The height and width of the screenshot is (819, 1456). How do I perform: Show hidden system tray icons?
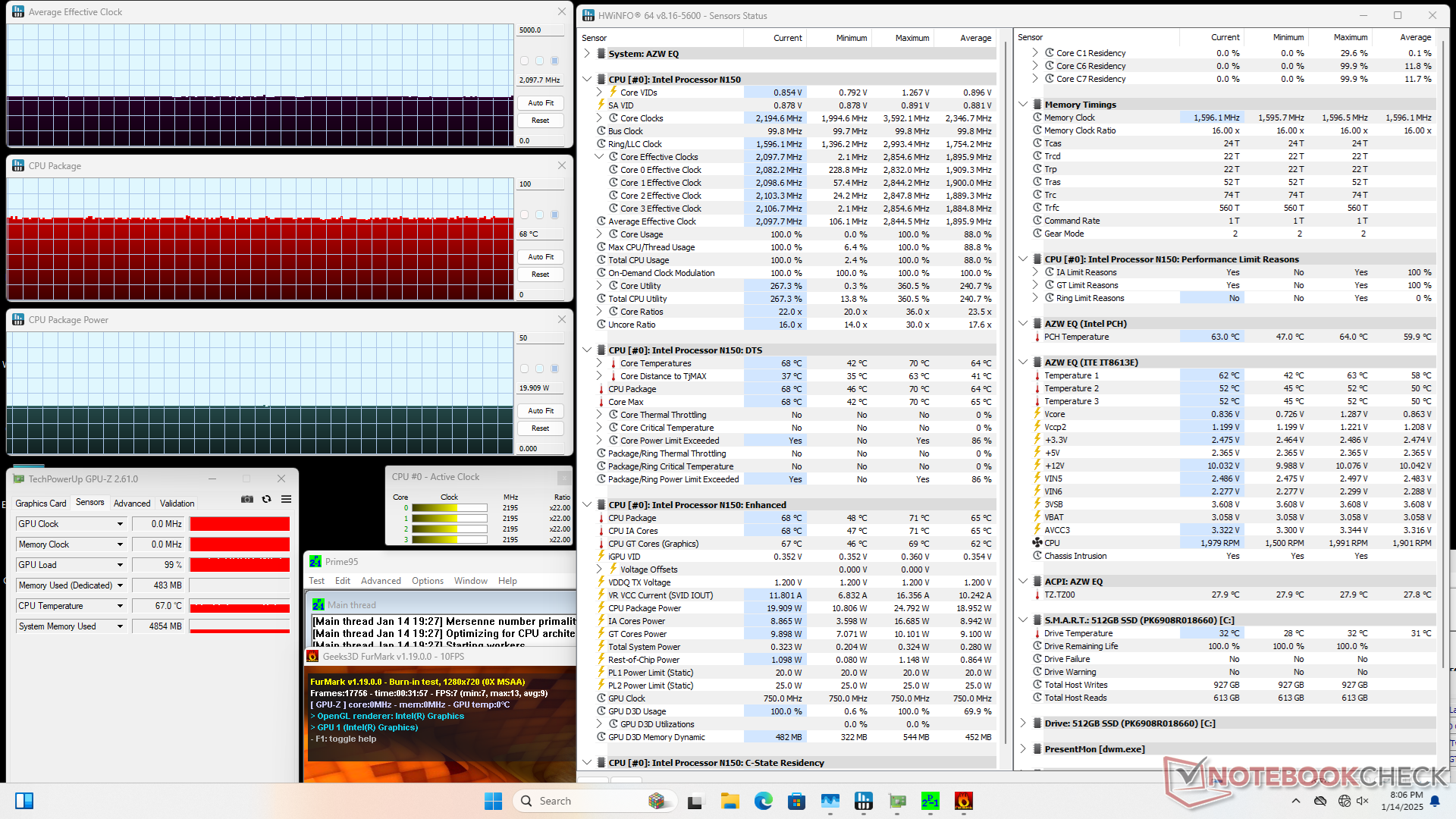click(x=1295, y=801)
